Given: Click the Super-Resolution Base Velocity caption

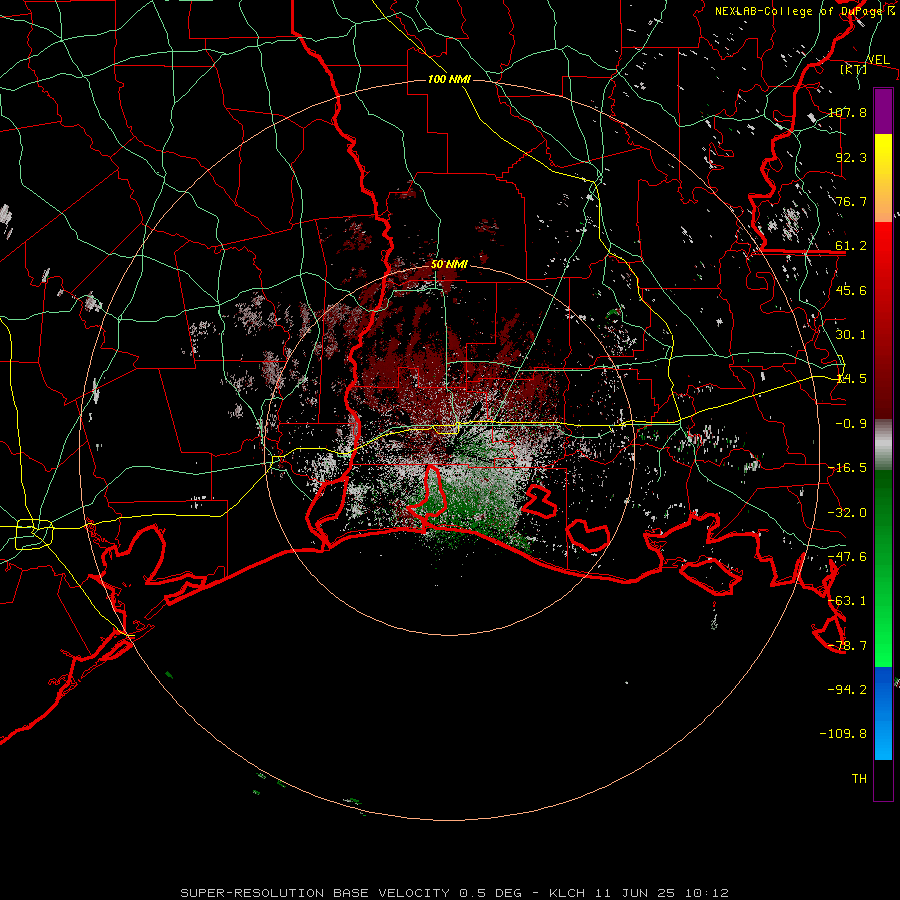Looking at the screenshot, I should (455, 893).
